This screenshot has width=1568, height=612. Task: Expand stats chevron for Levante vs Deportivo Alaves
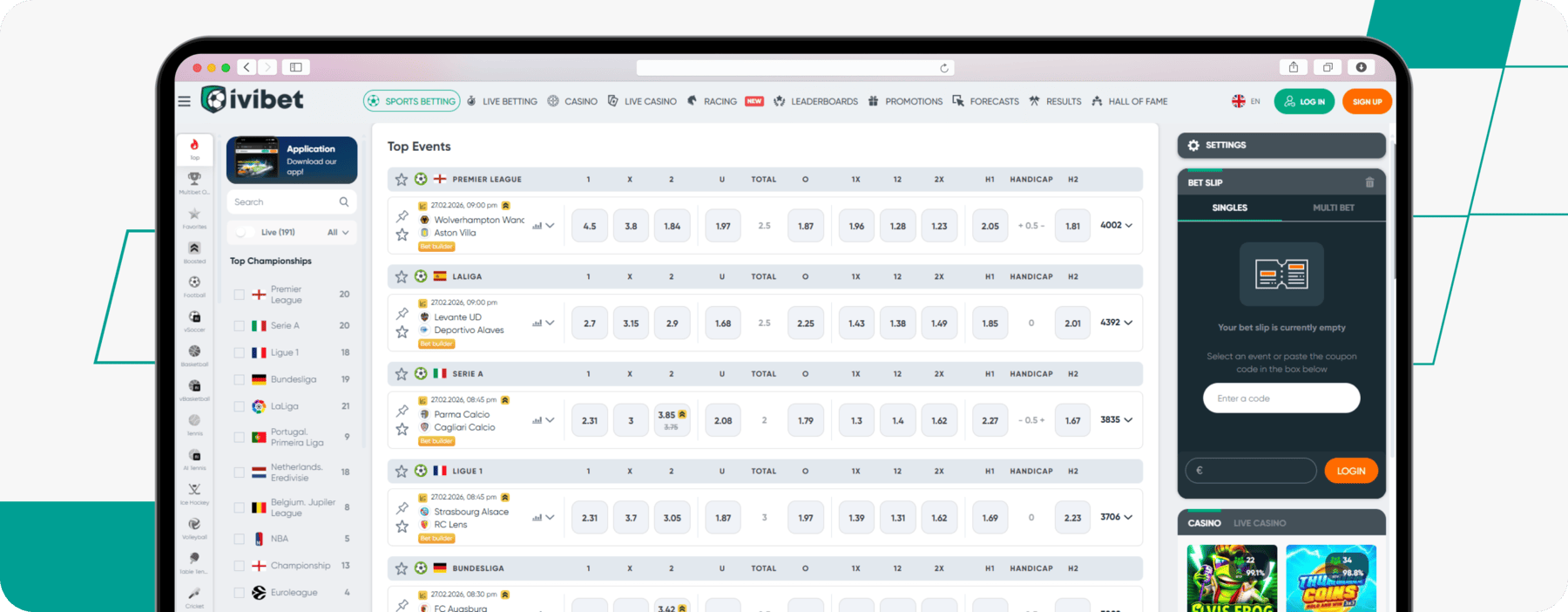[x=550, y=323]
